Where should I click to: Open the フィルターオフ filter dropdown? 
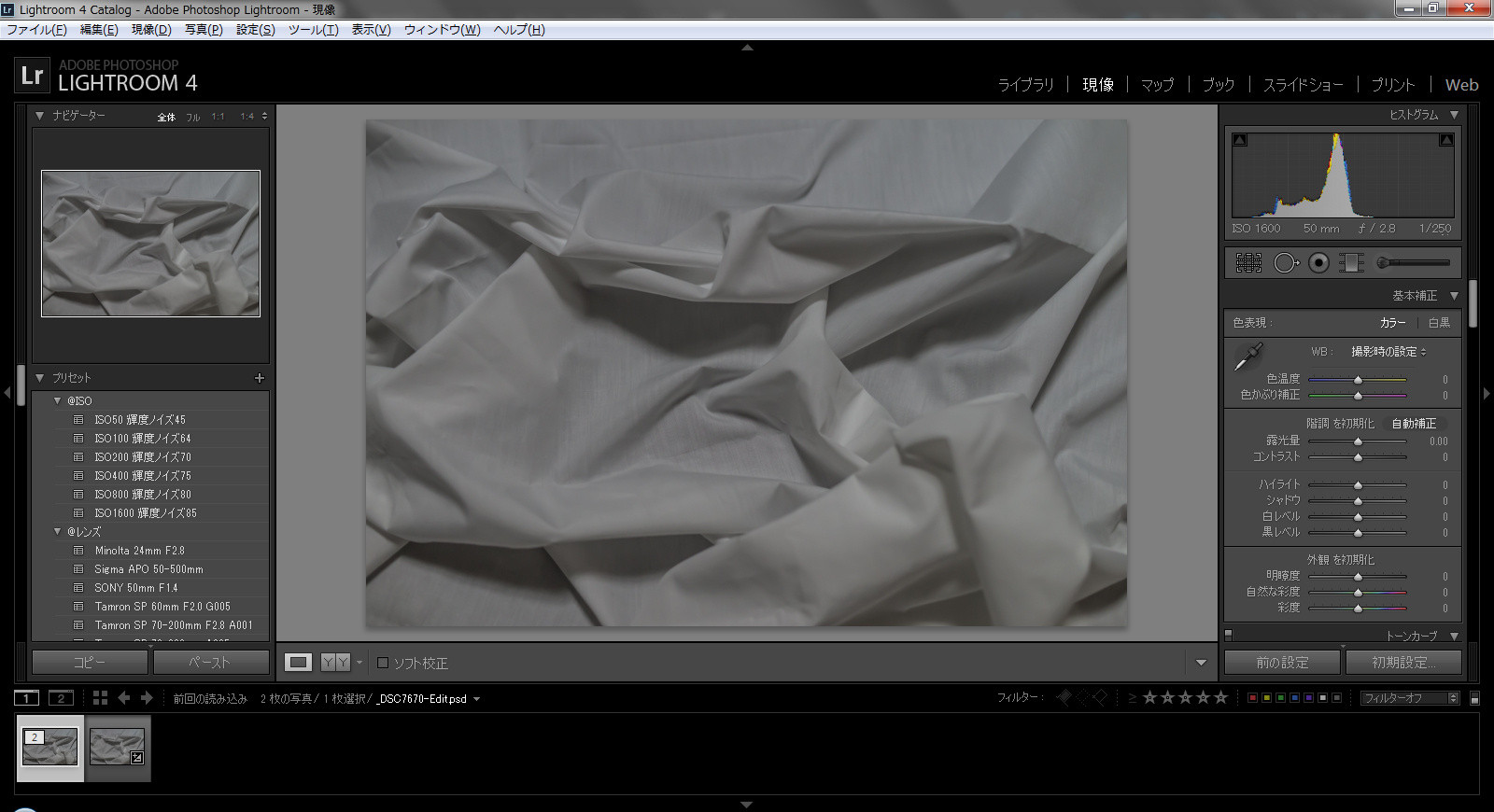coord(1409,698)
